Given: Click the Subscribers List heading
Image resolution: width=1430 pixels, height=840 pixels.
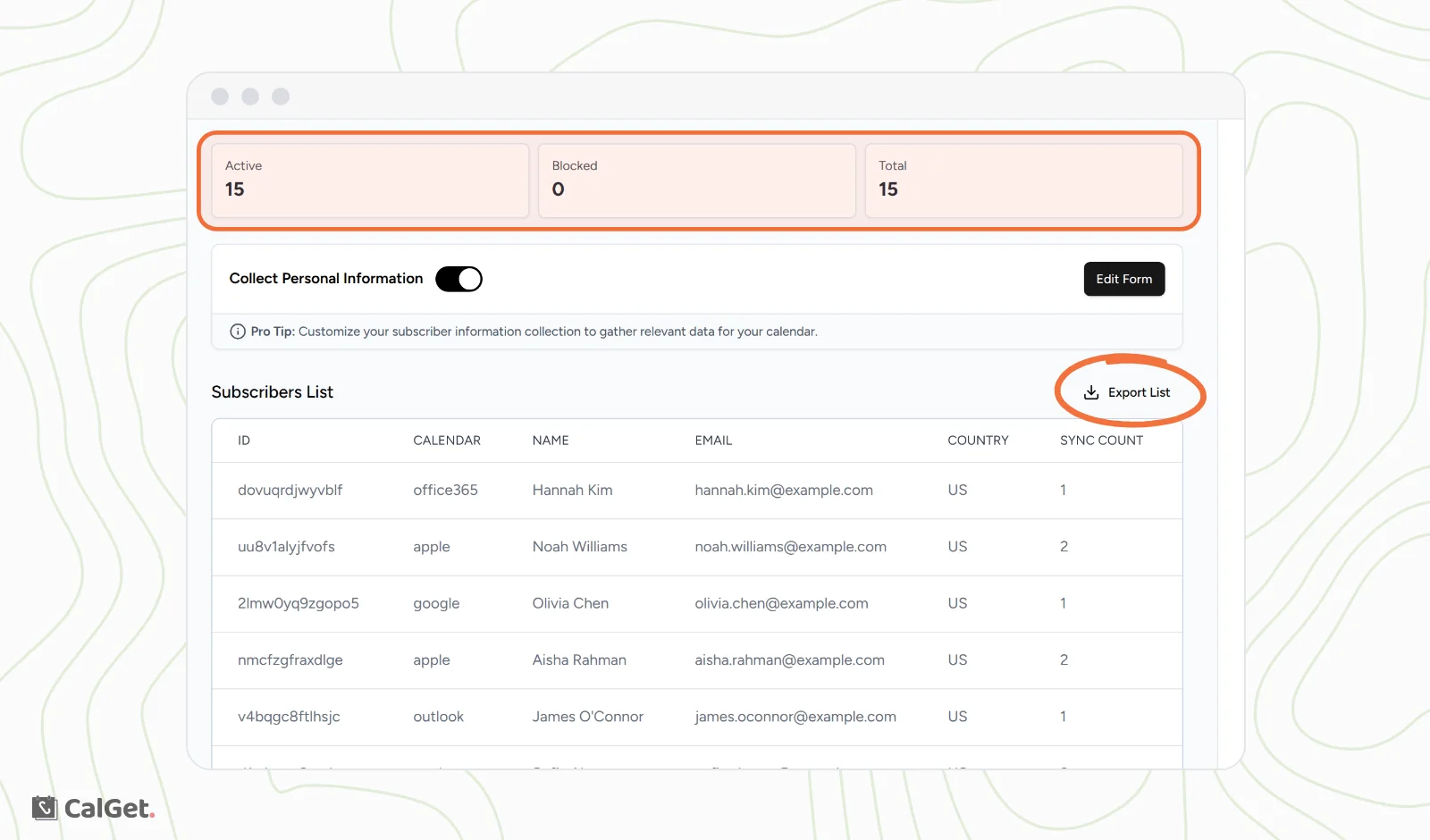Looking at the screenshot, I should point(272,392).
